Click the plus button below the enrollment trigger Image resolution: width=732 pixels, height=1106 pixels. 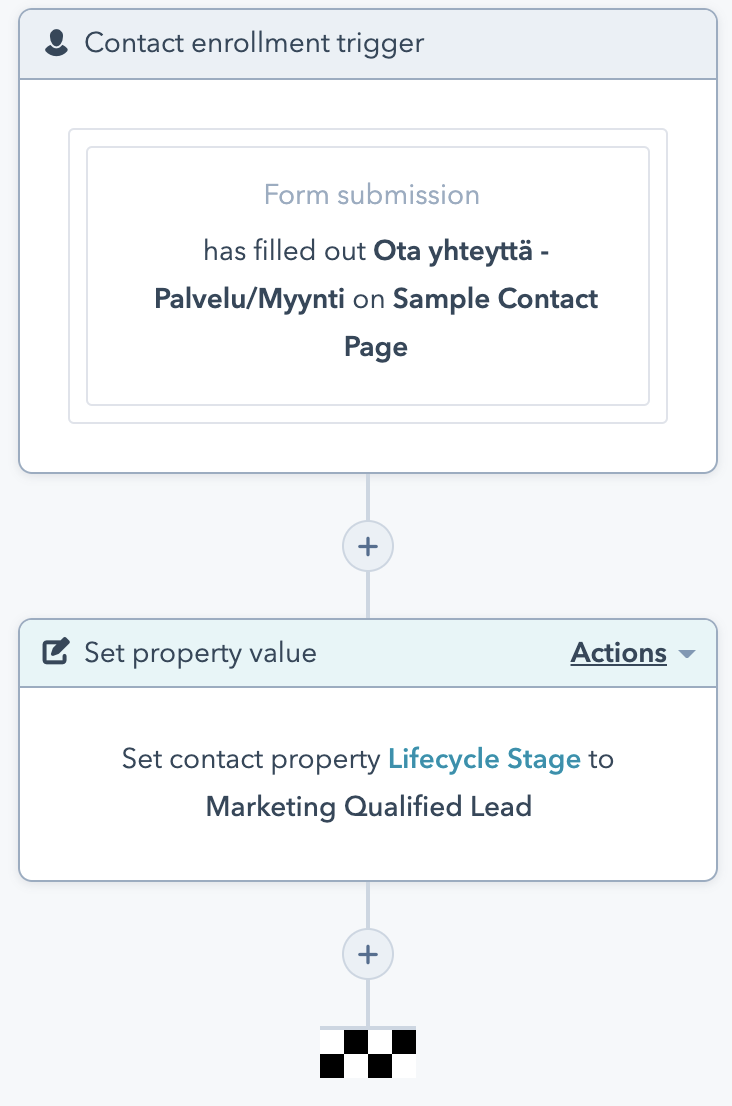368,546
